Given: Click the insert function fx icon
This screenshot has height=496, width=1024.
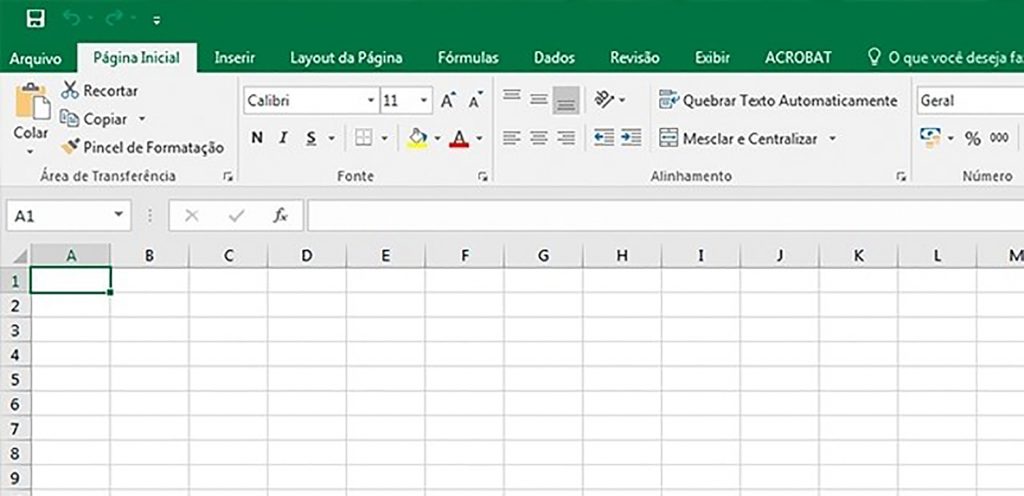Looking at the screenshot, I should point(280,215).
